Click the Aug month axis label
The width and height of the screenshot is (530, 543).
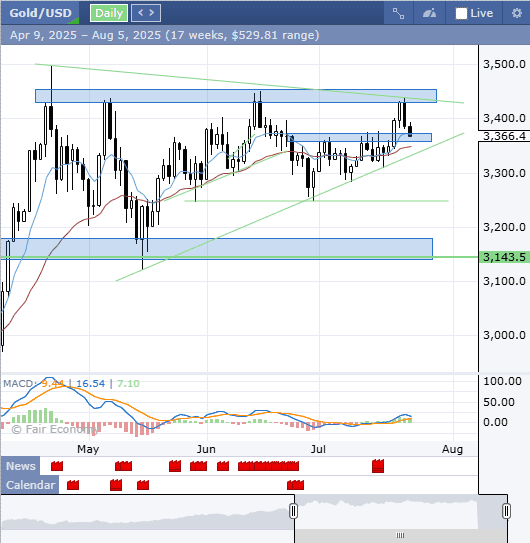click(452, 449)
